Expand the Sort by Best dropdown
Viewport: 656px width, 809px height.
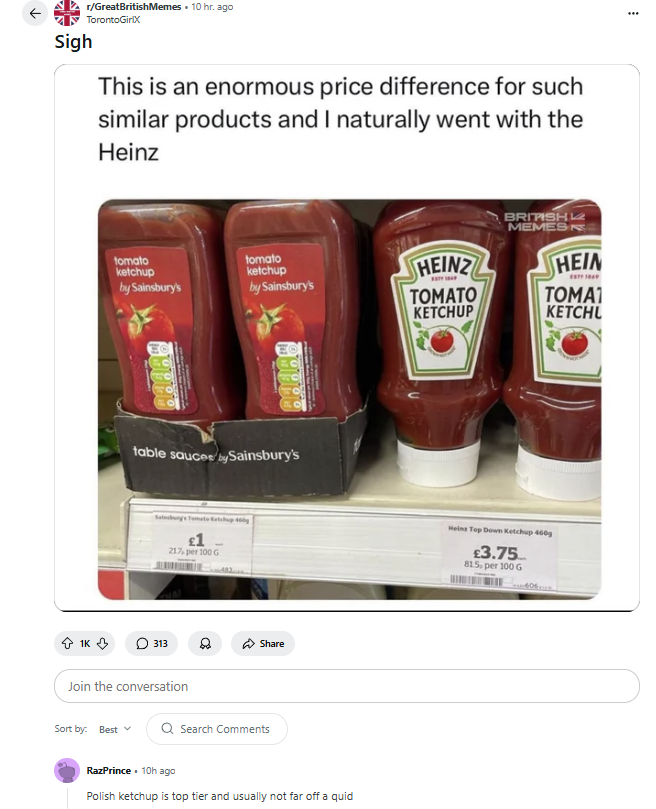coord(114,729)
